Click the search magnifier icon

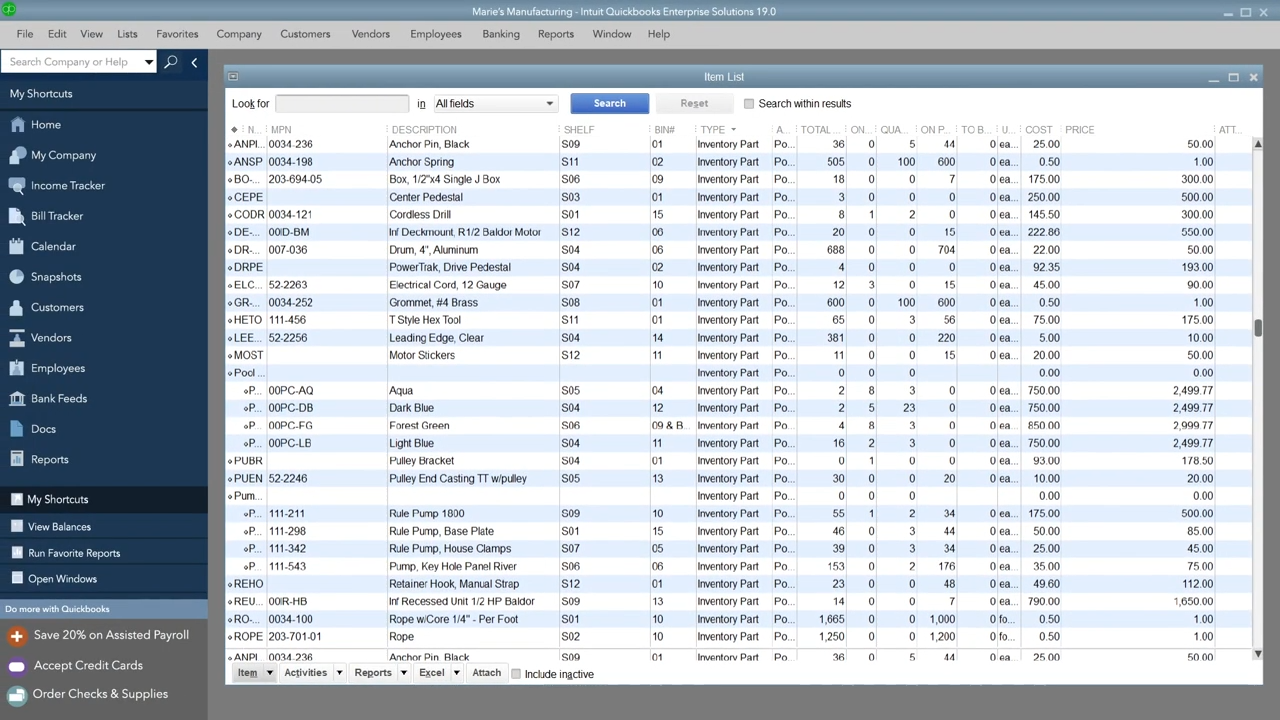(171, 62)
